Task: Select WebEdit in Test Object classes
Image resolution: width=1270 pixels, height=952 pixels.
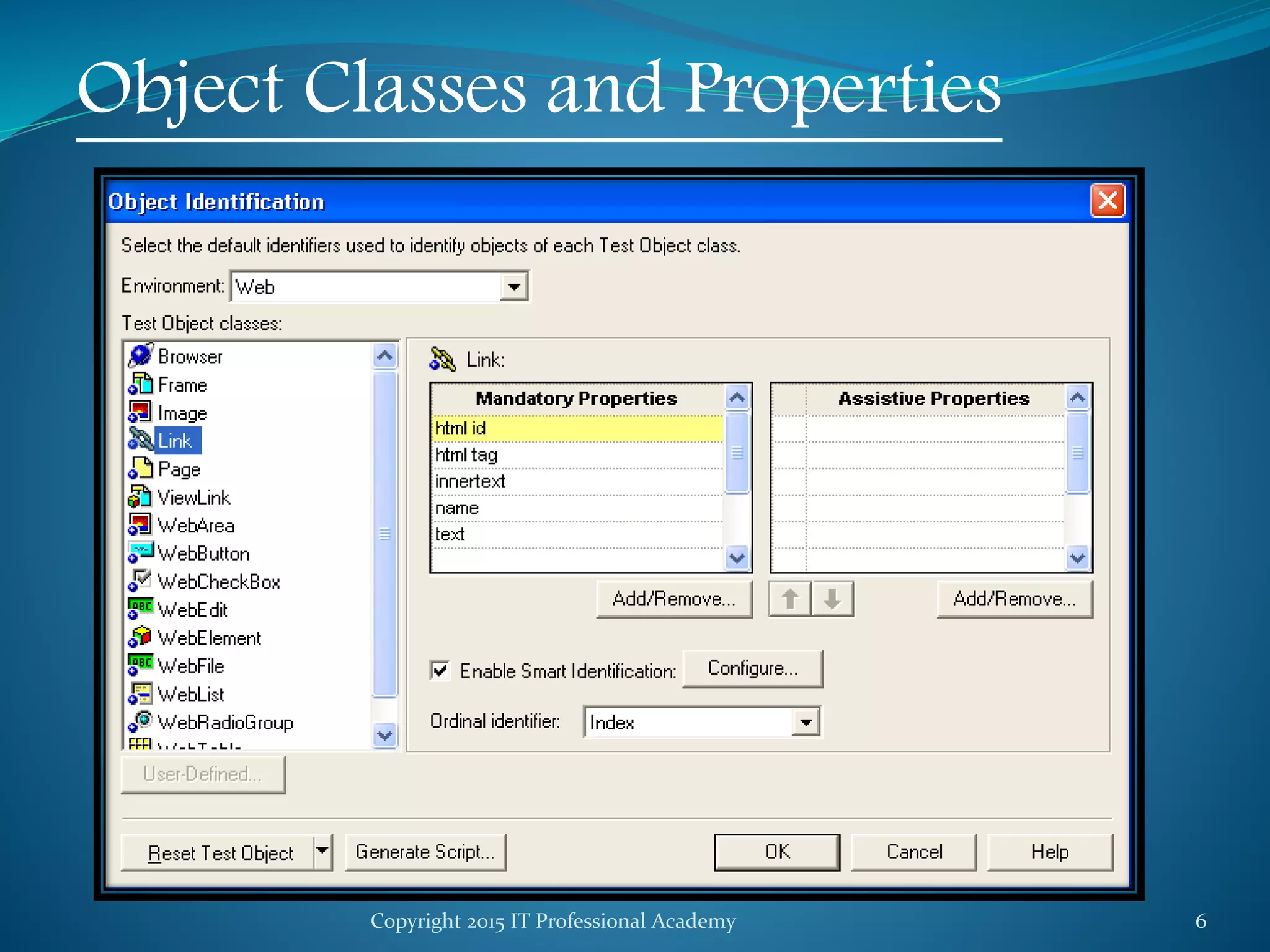Action: click(x=193, y=610)
